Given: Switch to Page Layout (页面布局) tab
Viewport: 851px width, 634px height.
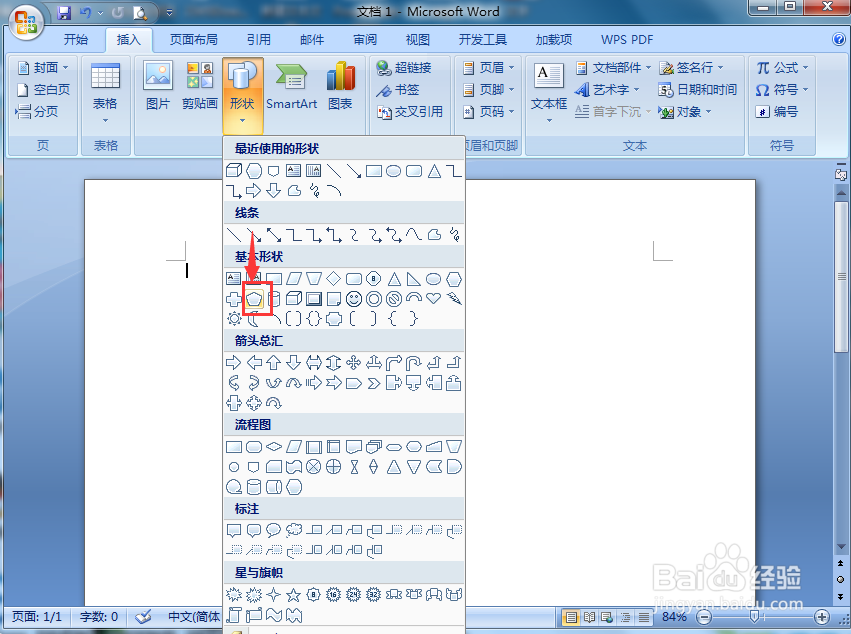Looking at the screenshot, I should tap(194, 39).
